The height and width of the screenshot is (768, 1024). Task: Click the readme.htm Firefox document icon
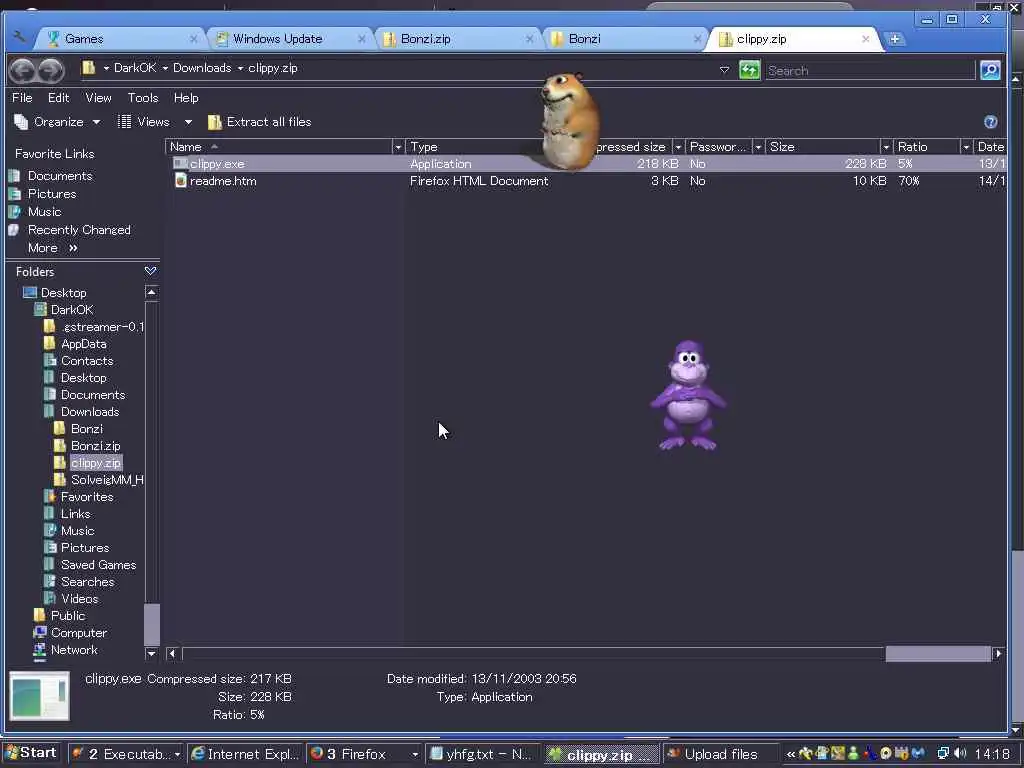coord(181,181)
